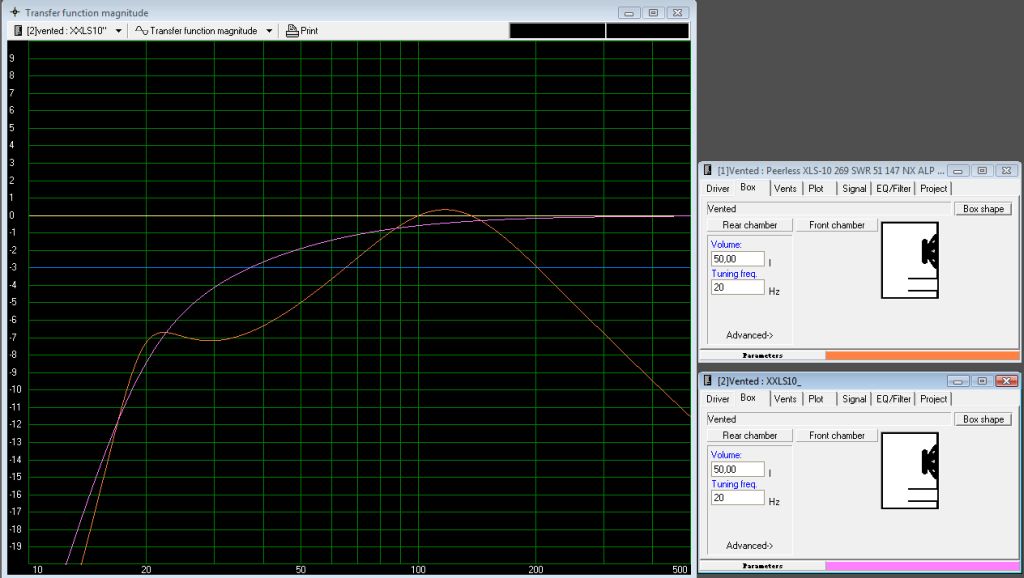
Task: Click the orange color bar in Peerless window
Action: tap(921, 355)
